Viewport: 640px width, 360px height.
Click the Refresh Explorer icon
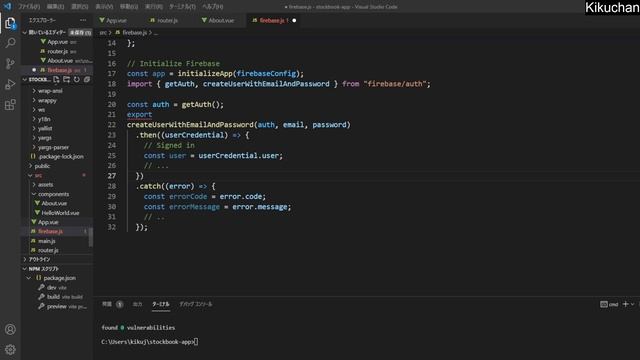pos(77,80)
